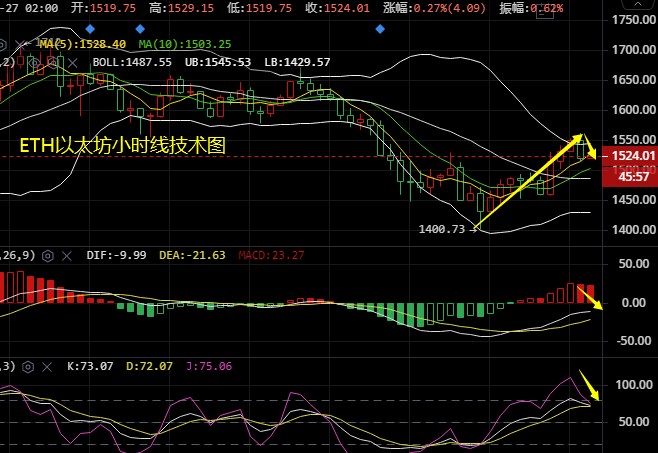Click the leftmost blue diamond event marker
Viewport: 658px width, 453px height.
coord(91,29)
